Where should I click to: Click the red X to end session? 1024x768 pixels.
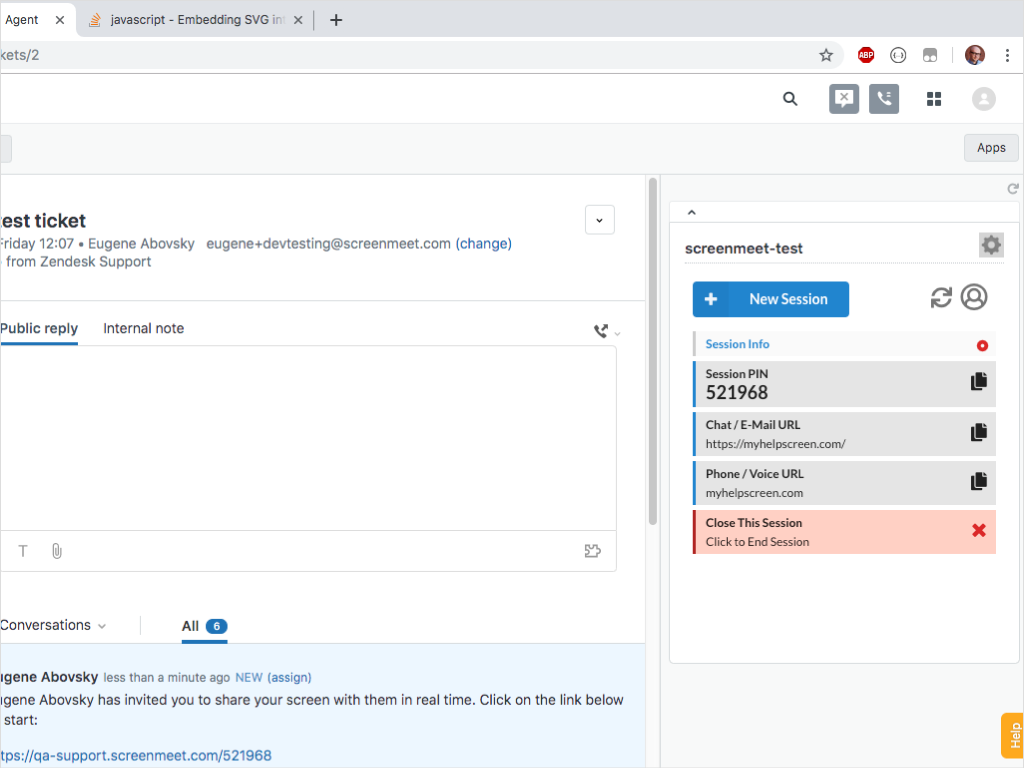coord(979,530)
